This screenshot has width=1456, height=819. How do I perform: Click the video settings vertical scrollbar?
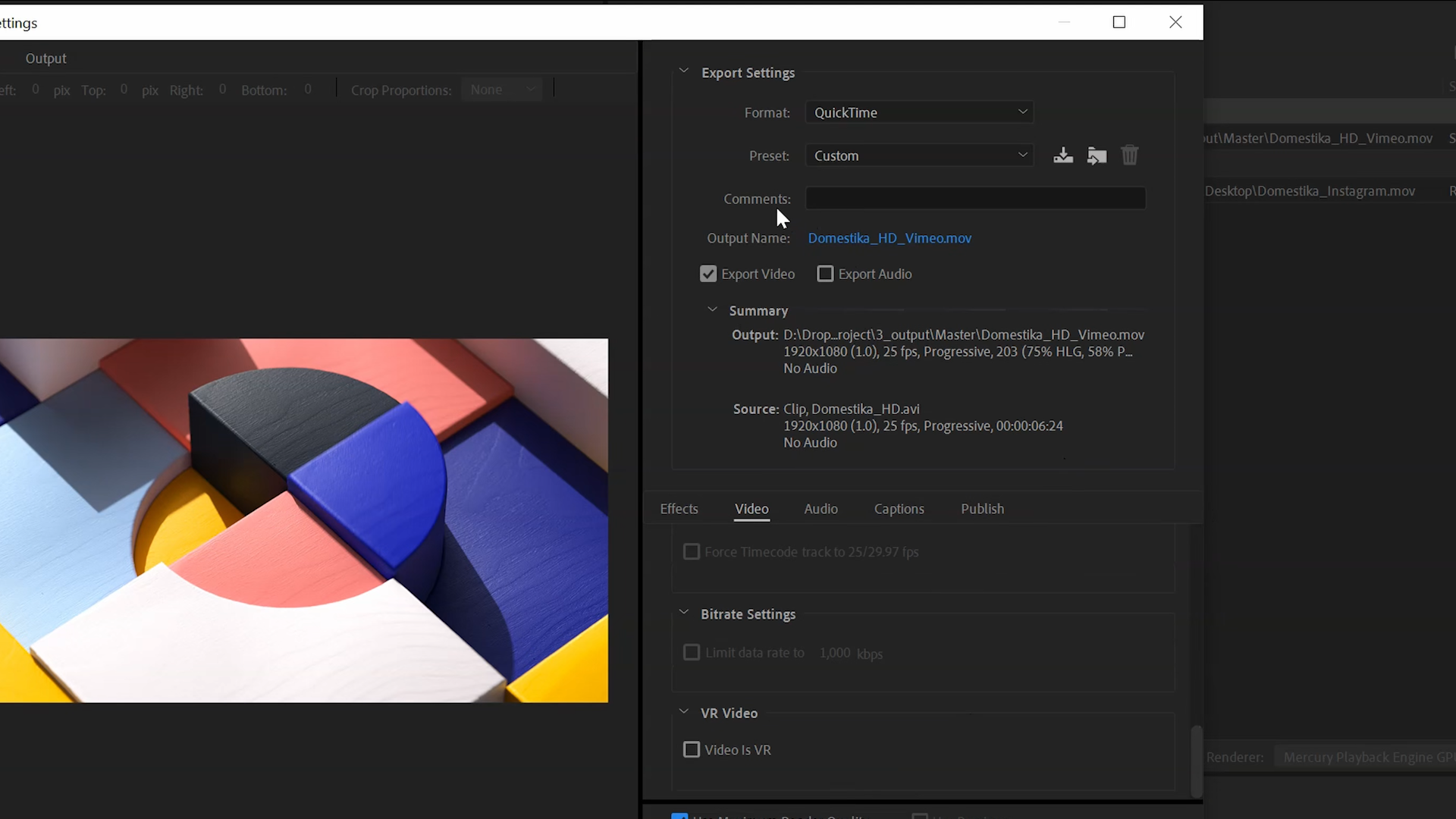tap(1196, 761)
